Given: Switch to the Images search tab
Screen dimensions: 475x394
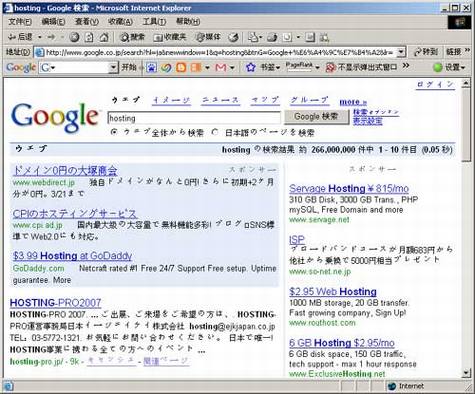Looking at the screenshot, I should coord(171,100).
